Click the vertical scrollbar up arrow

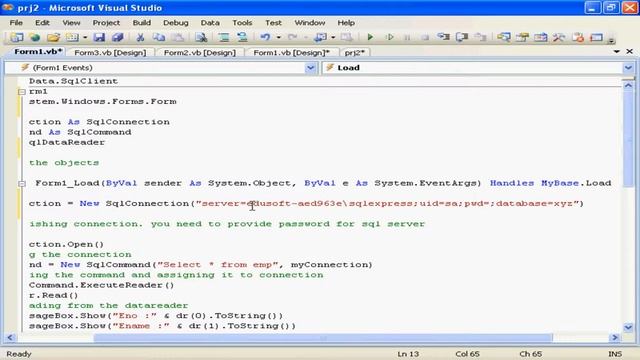point(628,85)
